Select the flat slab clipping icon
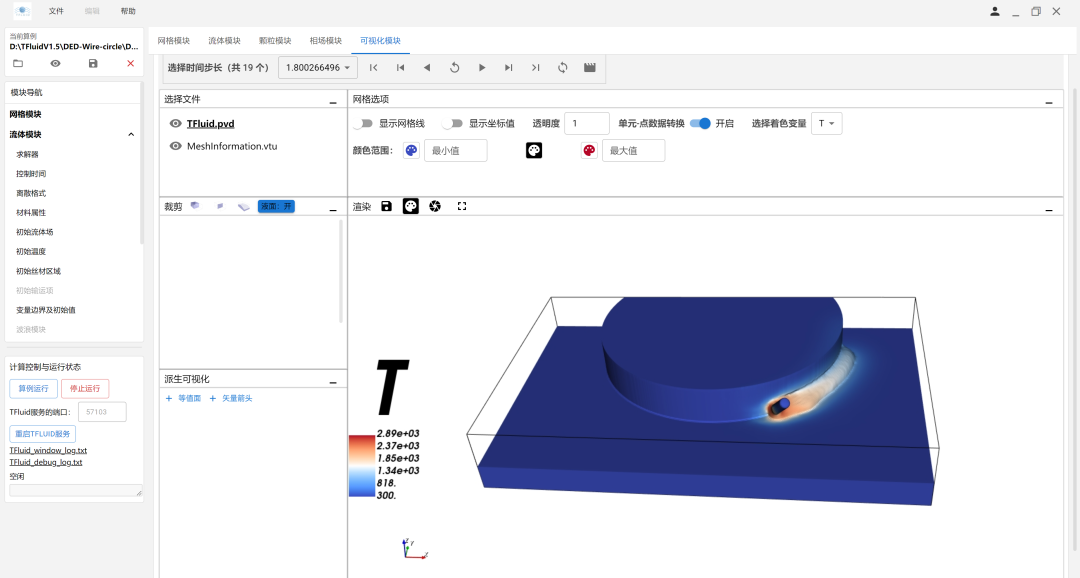The width and height of the screenshot is (1080, 578). (244, 207)
